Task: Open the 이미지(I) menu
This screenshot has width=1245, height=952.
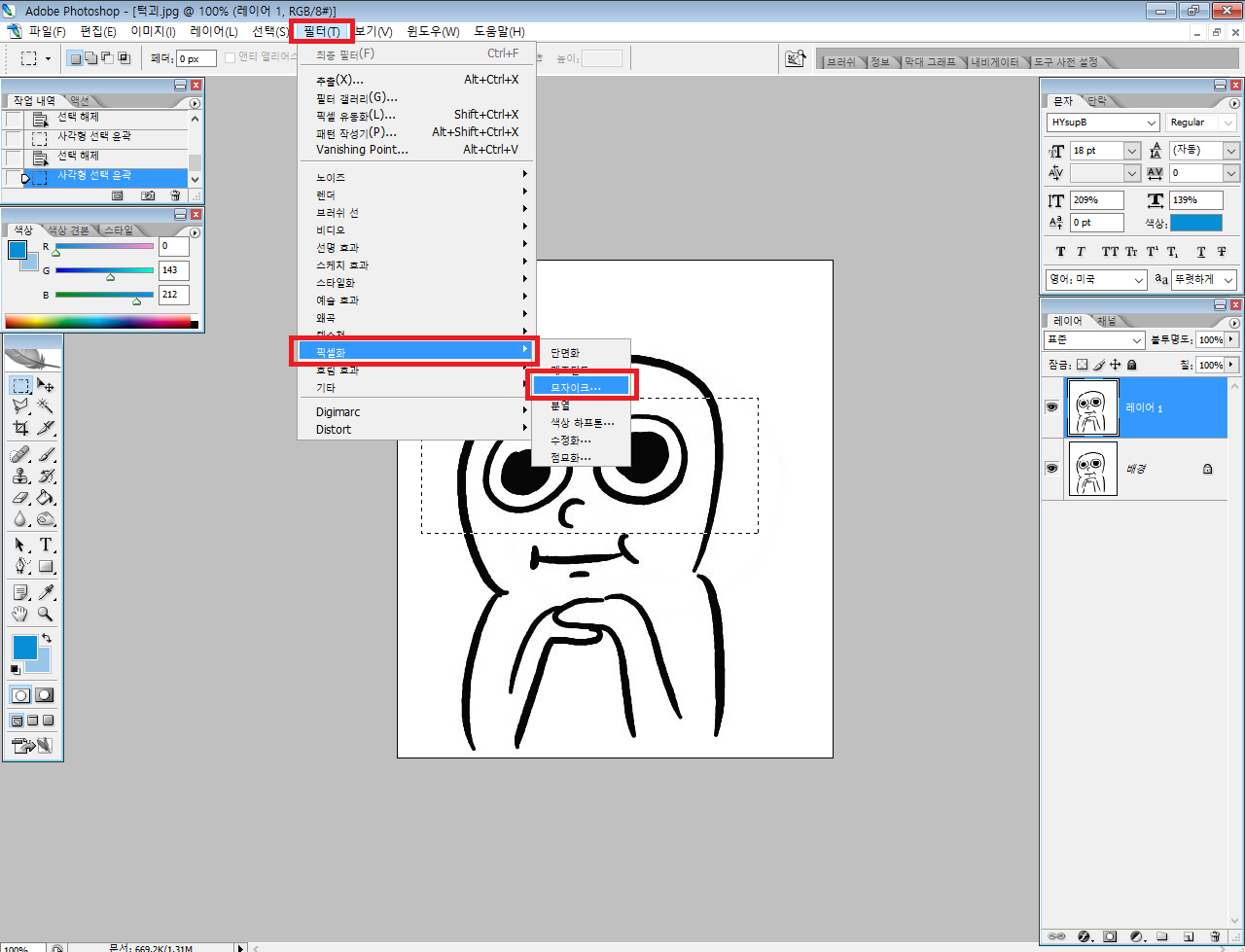Action: 154,32
